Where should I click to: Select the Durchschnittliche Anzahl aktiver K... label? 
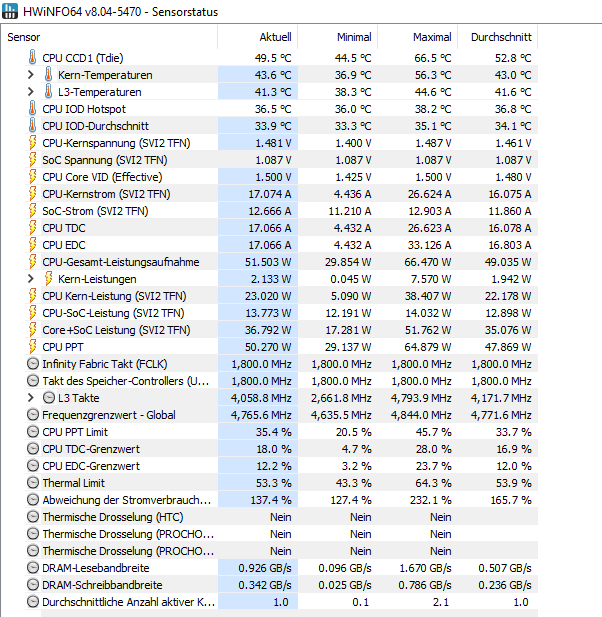128,602
